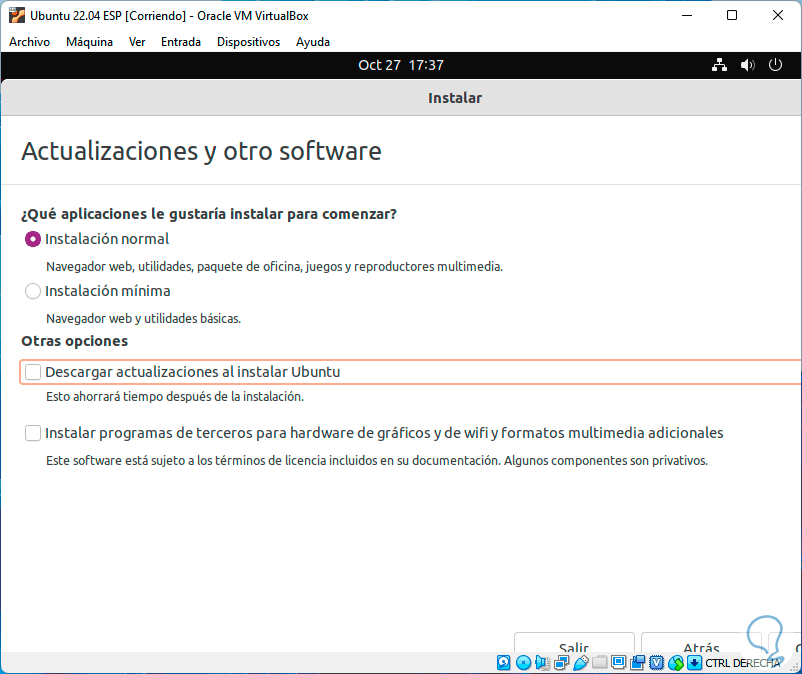The height and width of the screenshot is (674, 802).
Task: Open the Entrada menu
Action: click(181, 42)
